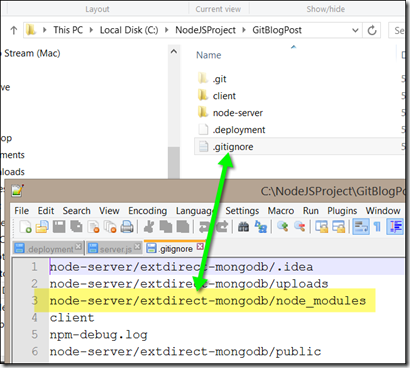Click NodeJSProject in the address path
410x368 pixels.
click(205, 30)
